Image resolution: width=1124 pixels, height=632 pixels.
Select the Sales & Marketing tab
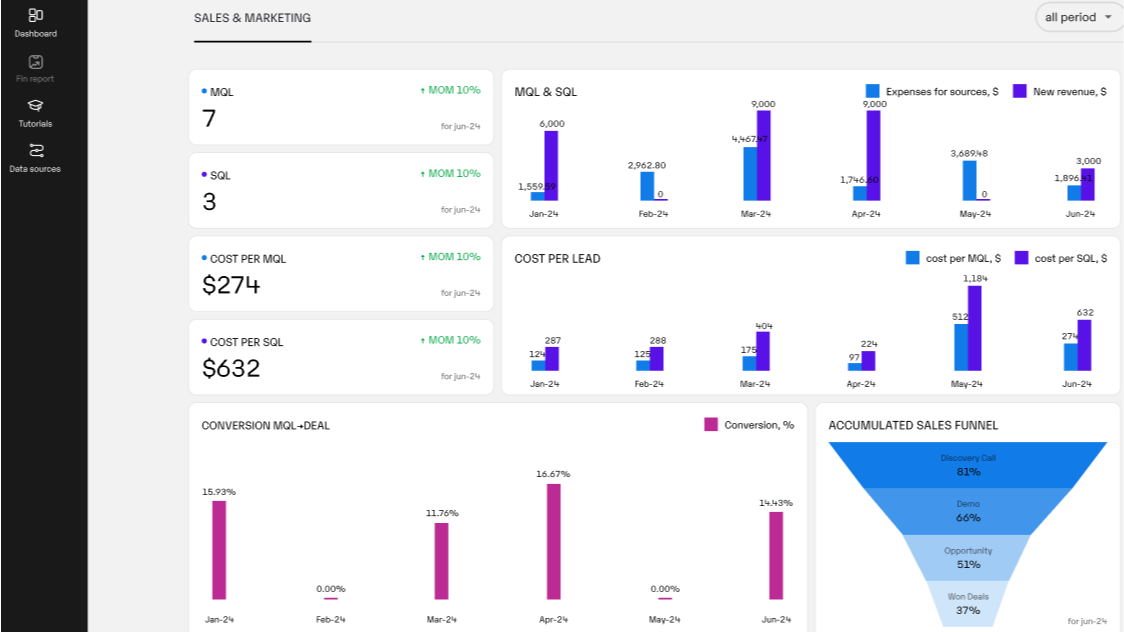coord(252,18)
